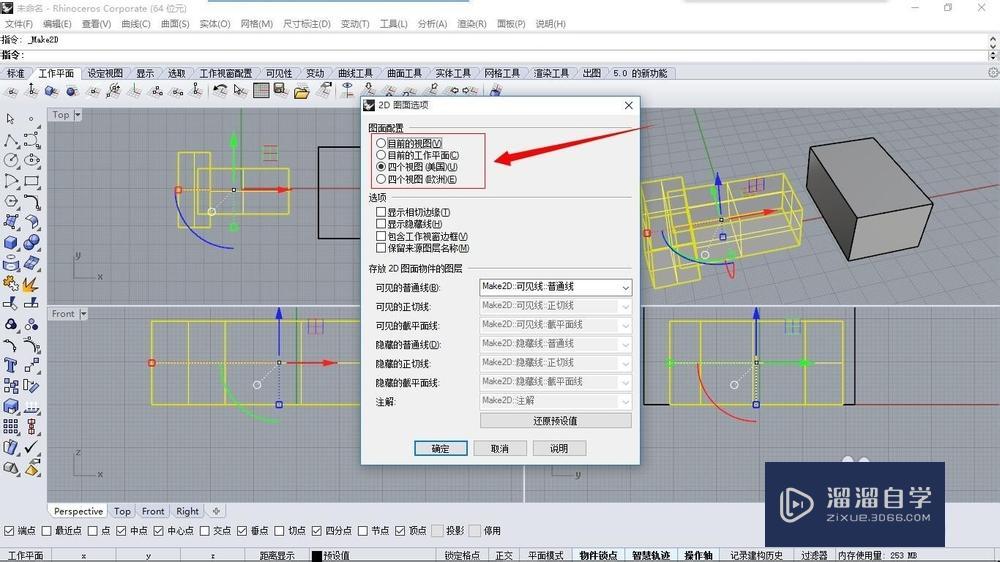Click the CPlane by elevation icon
The image size is (1000, 562).
[31, 91]
